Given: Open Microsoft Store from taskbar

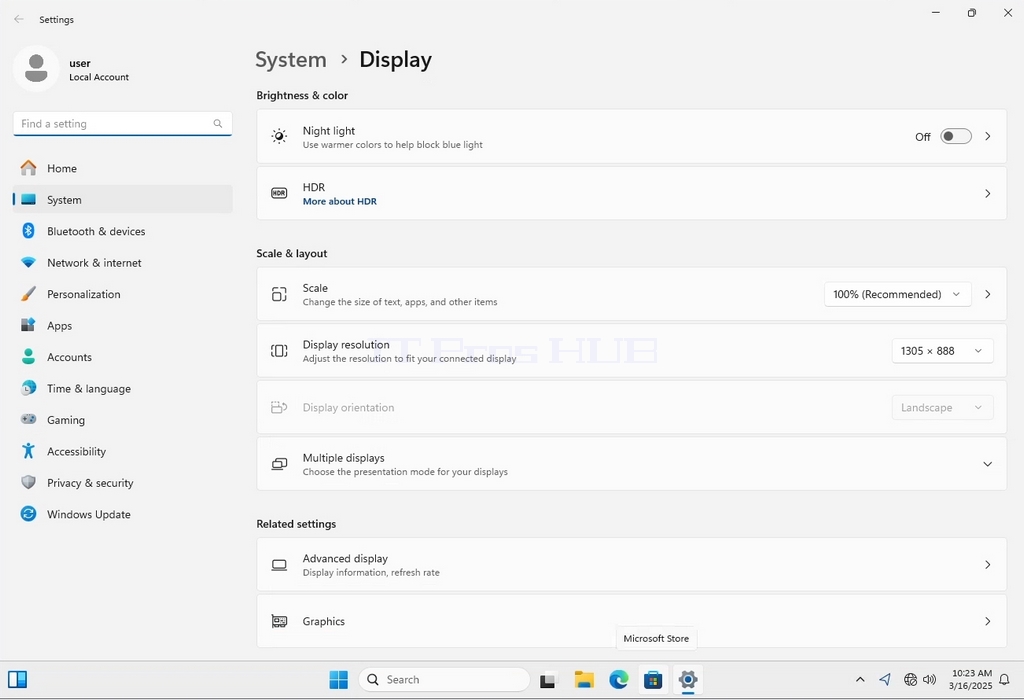Looking at the screenshot, I should [653, 680].
